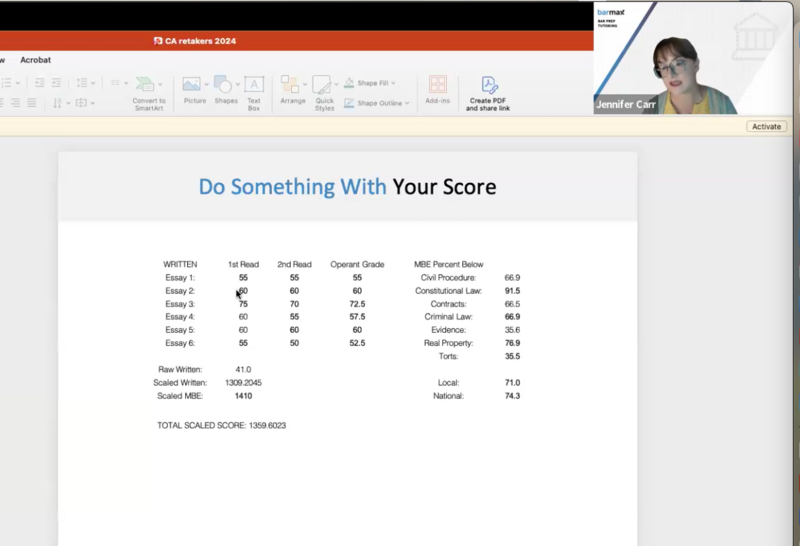Viewport: 800px width, 546px height.
Task: Open Quick Styles icon
Action: (322, 85)
